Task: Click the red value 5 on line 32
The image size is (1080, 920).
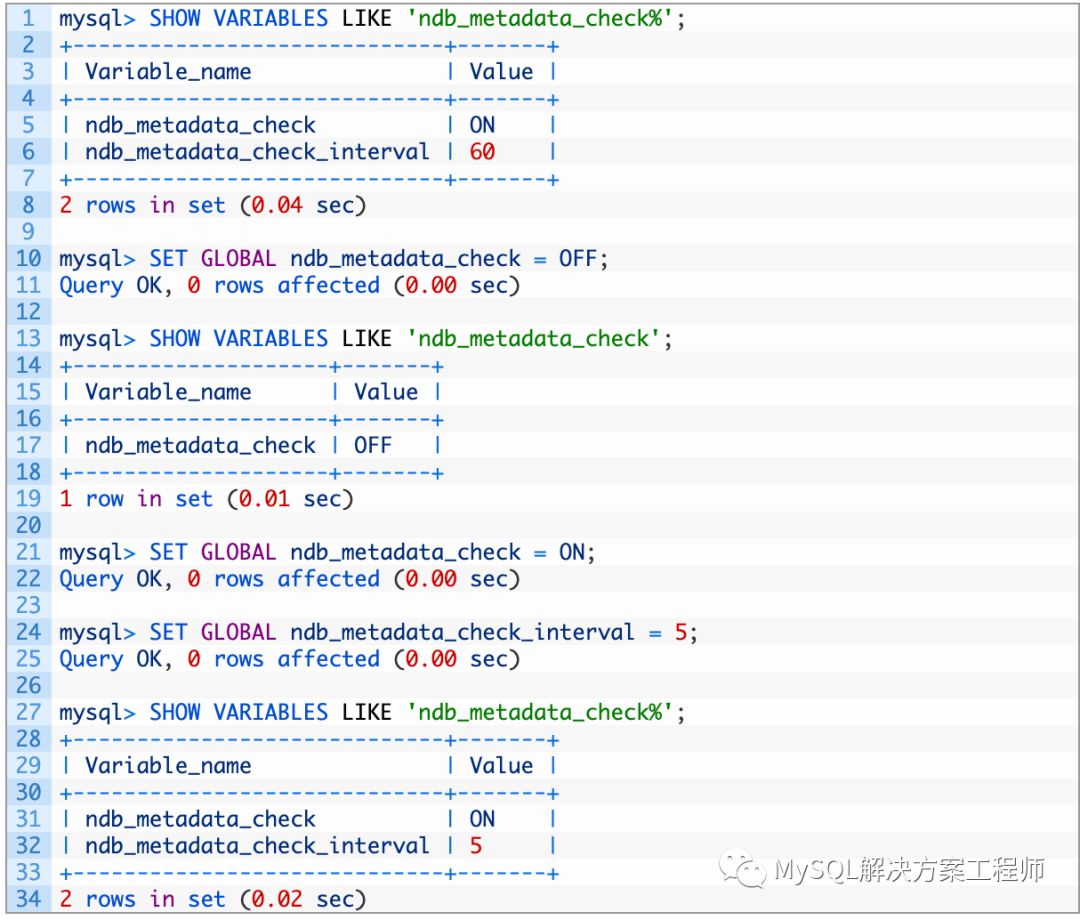Action: coord(476,846)
